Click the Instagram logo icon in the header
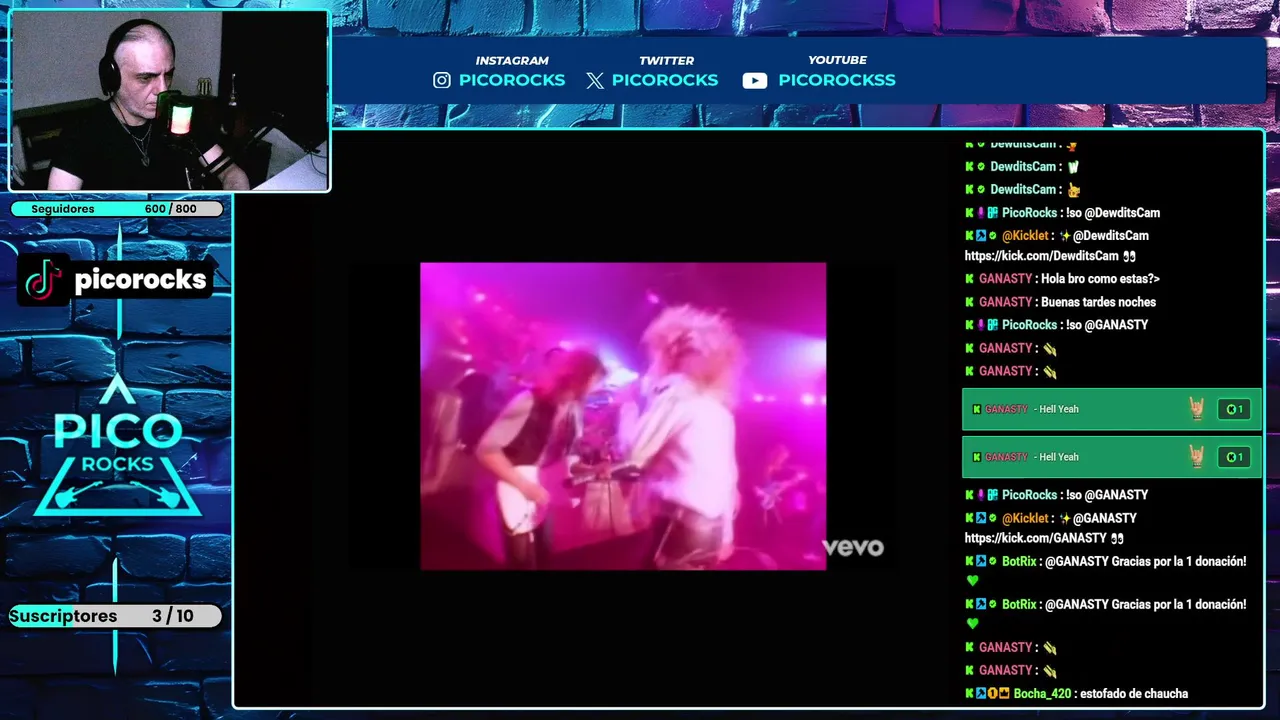 coord(442,80)
